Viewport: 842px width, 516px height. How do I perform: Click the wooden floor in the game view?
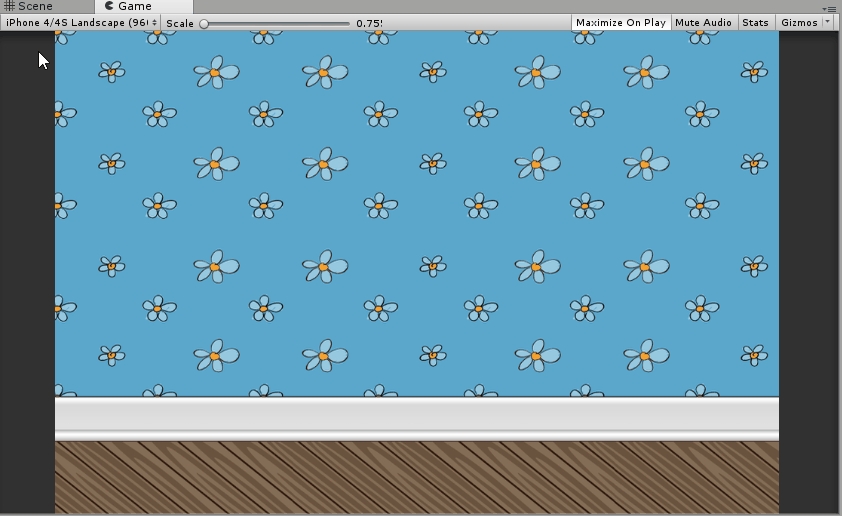416,478
